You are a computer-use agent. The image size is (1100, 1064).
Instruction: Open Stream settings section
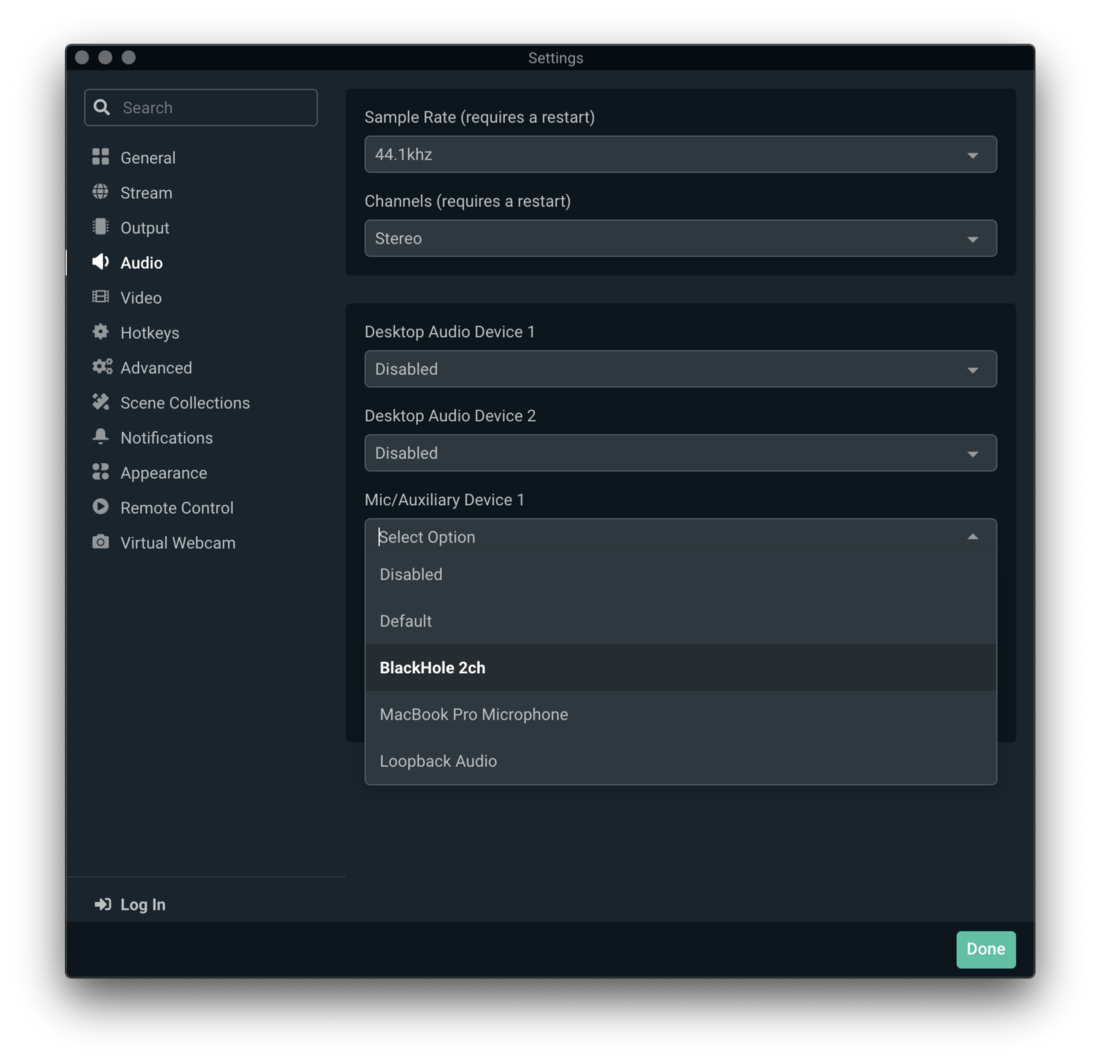(146, 193)
